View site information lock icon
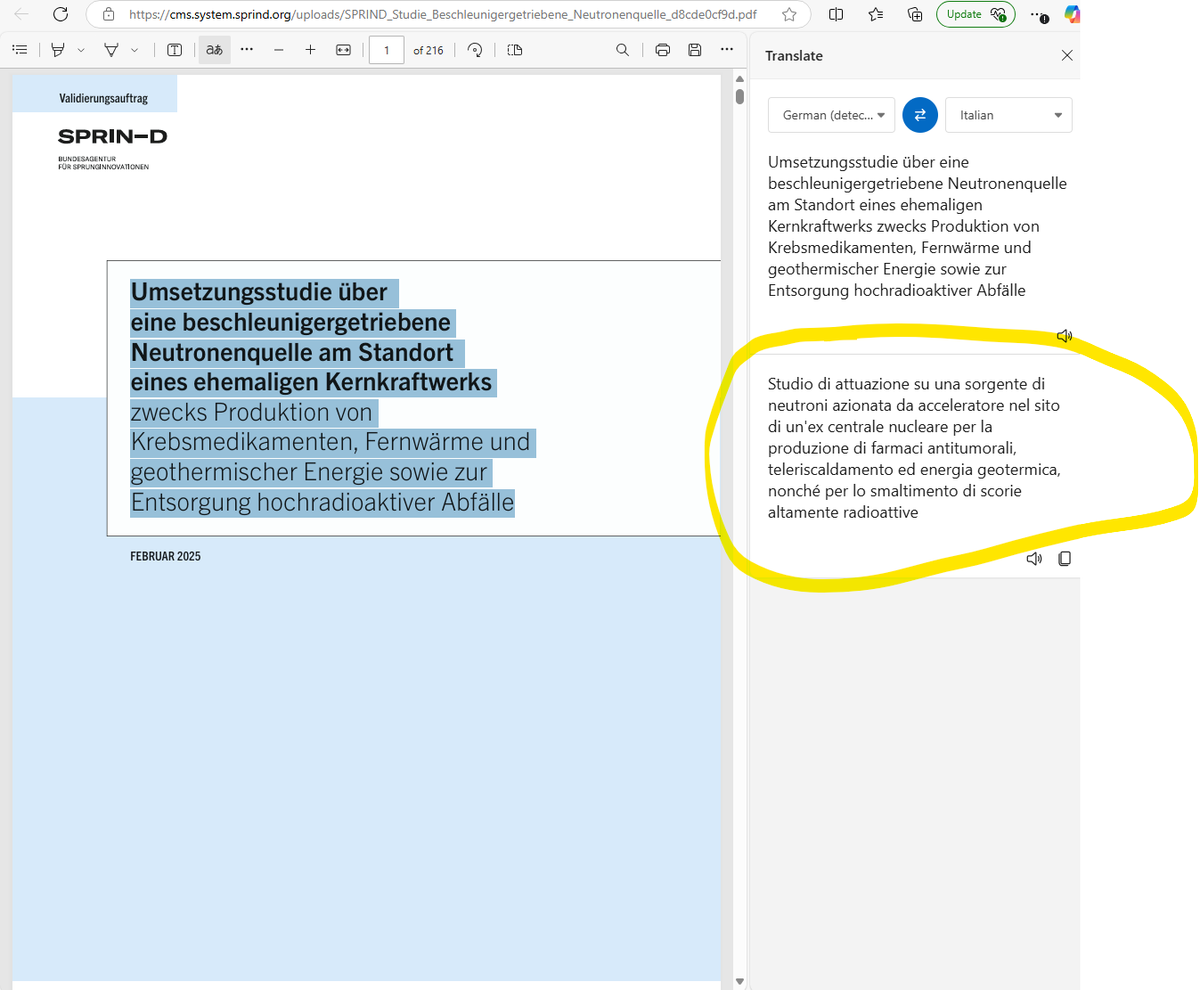1200x990 pixels. (109, 15)
